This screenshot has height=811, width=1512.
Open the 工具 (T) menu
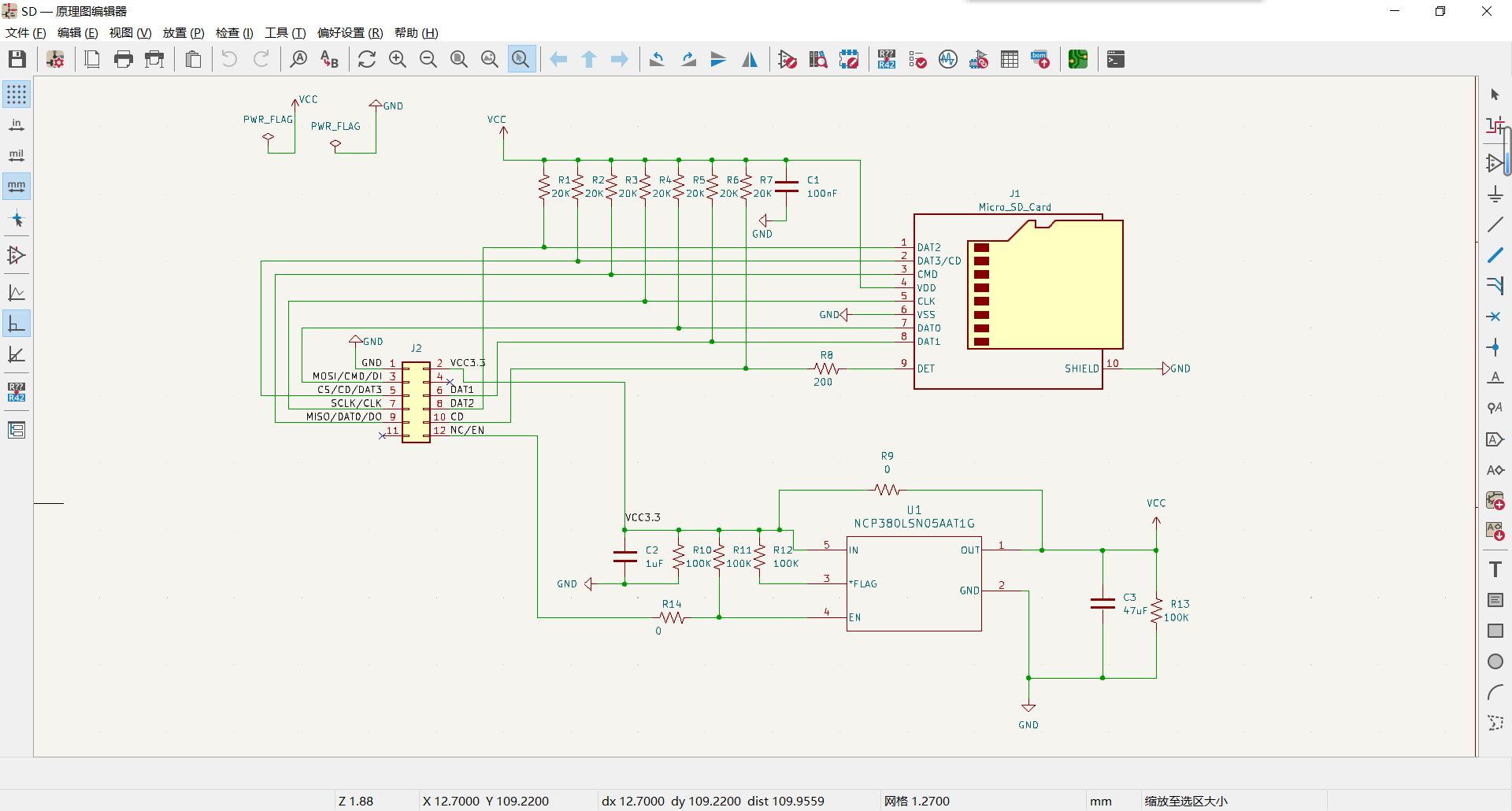click(285, 32)
